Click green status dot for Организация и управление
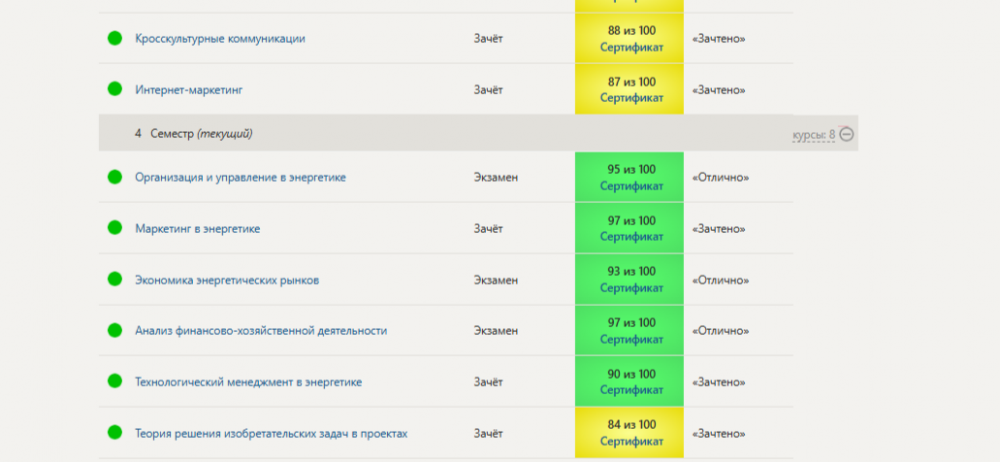This screenshot has height=462, width=1000. click(x=115, y=177)
